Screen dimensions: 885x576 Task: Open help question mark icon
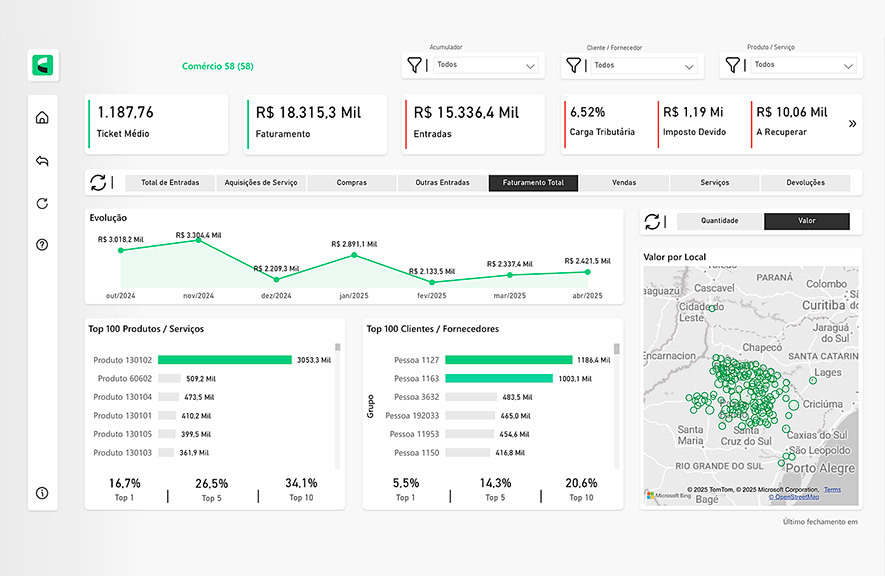click(42, 245)
